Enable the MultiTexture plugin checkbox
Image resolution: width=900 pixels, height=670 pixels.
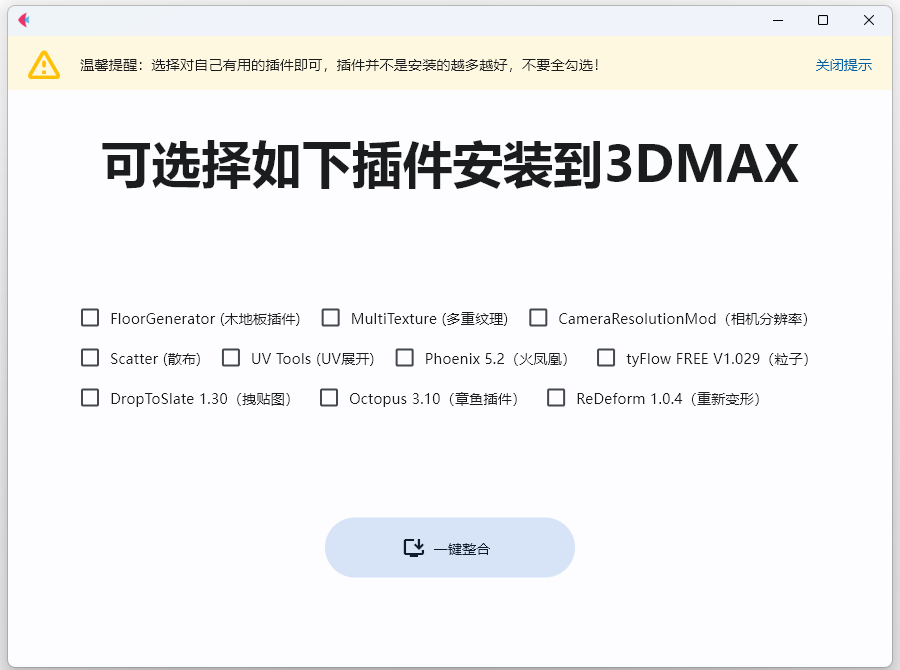click(x=331, y=317)
